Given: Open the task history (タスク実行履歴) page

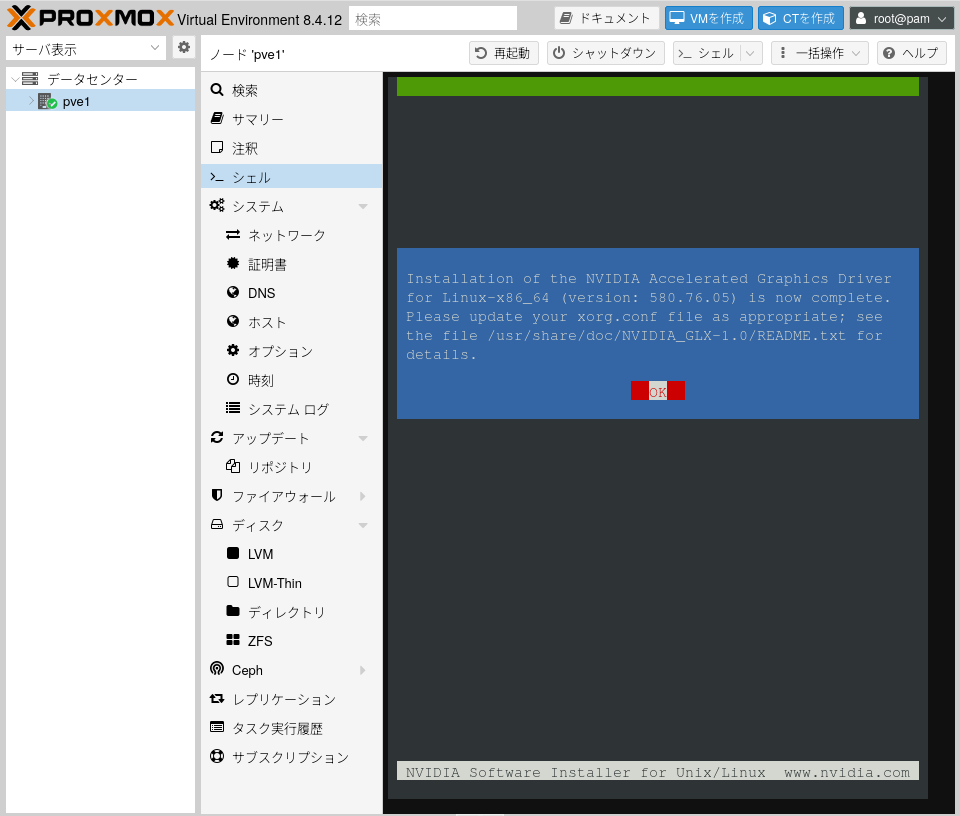Looking at the screenshot, I should [277, 728].
